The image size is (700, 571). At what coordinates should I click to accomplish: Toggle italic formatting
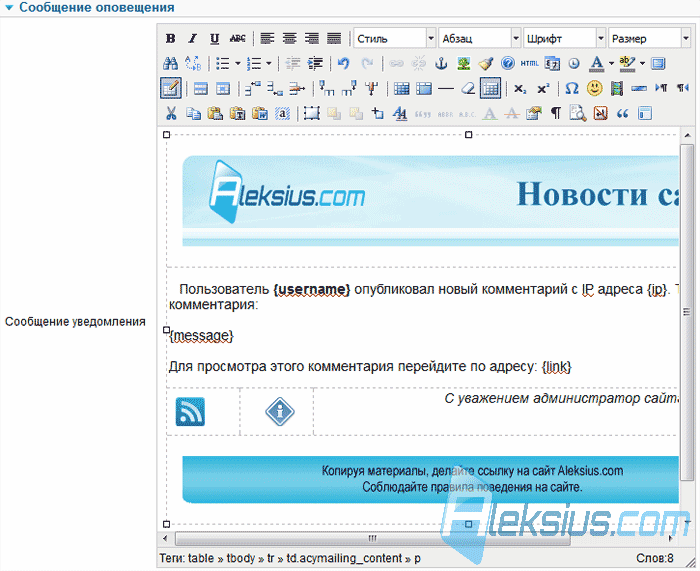[x=192, y=38]
